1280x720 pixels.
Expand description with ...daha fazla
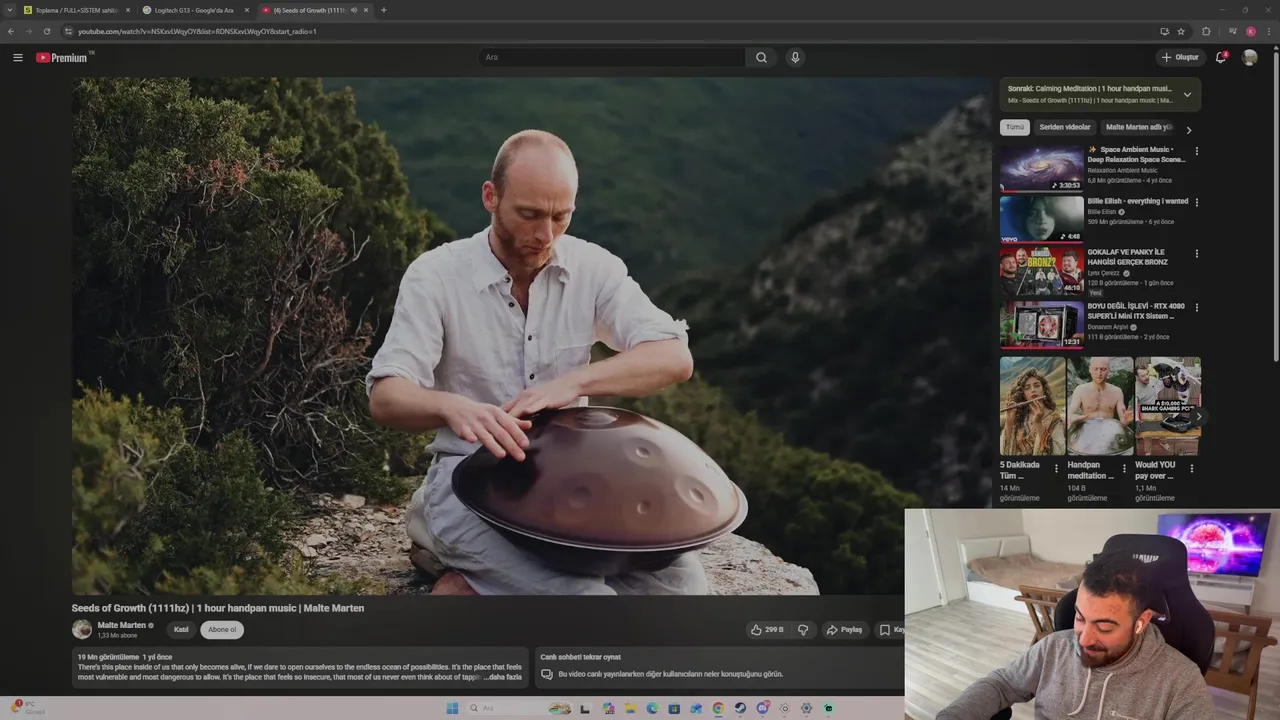(x=503, y=677)
